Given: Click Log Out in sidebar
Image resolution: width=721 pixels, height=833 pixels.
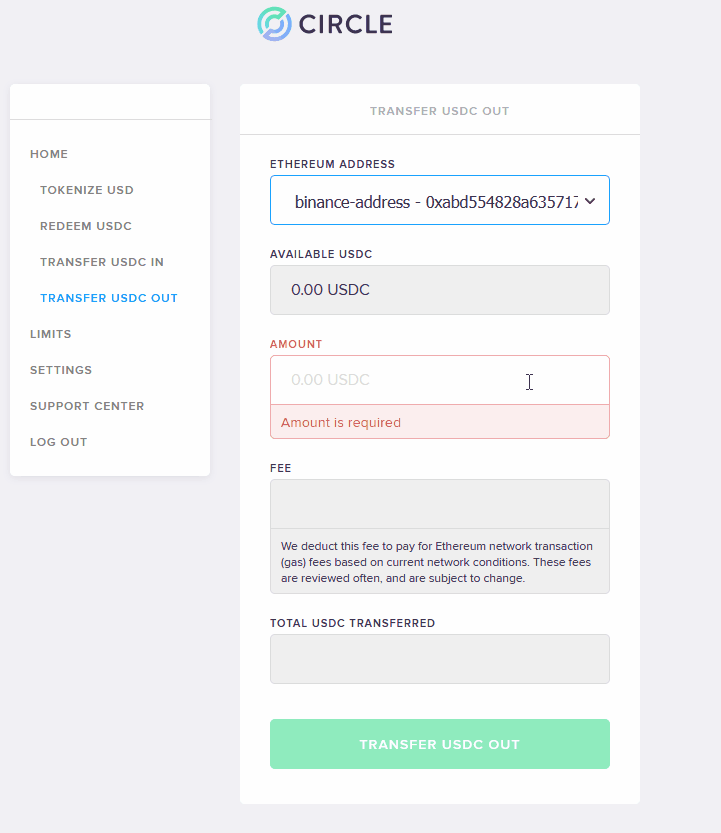Looking at the screenshot, I should tap(58, 443).
